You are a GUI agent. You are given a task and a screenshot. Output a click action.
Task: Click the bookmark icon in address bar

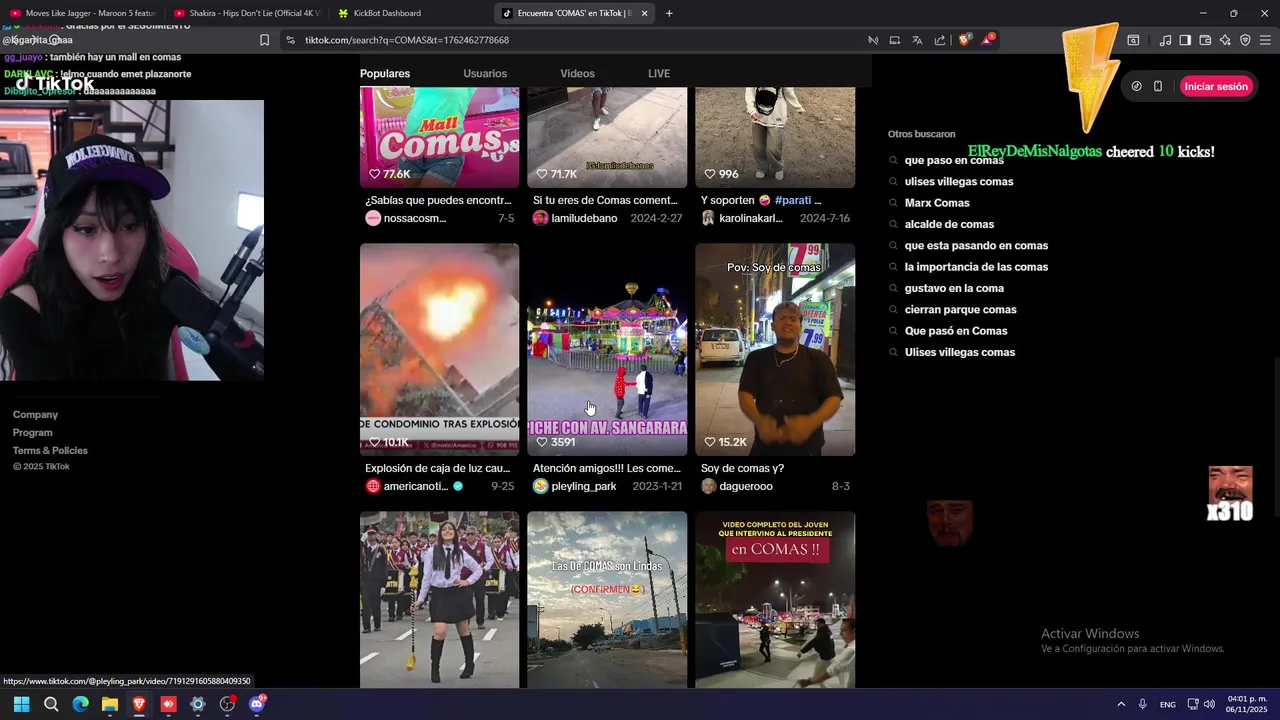(264, 40)
